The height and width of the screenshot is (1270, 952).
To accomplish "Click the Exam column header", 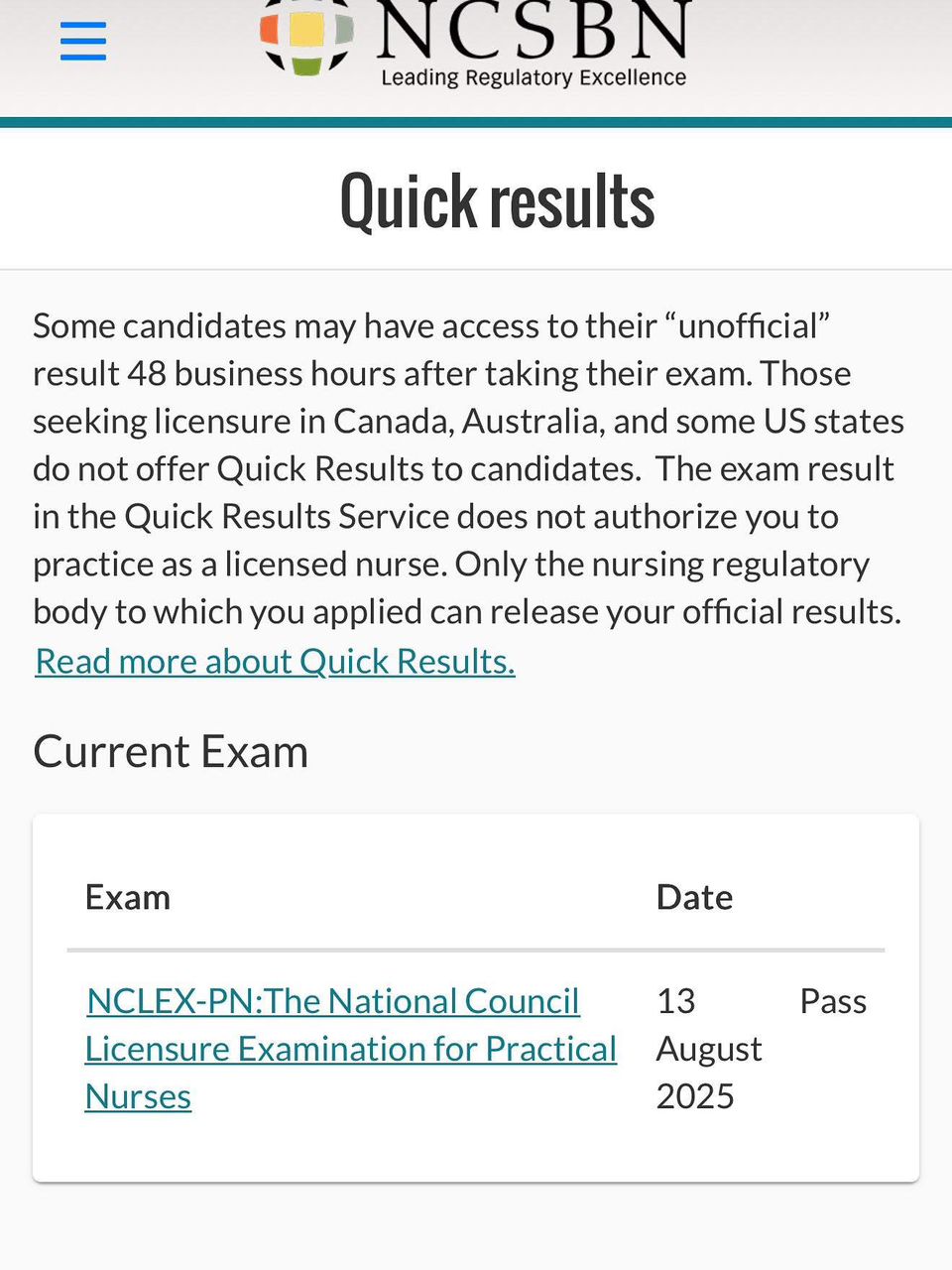I will [128, 897].
